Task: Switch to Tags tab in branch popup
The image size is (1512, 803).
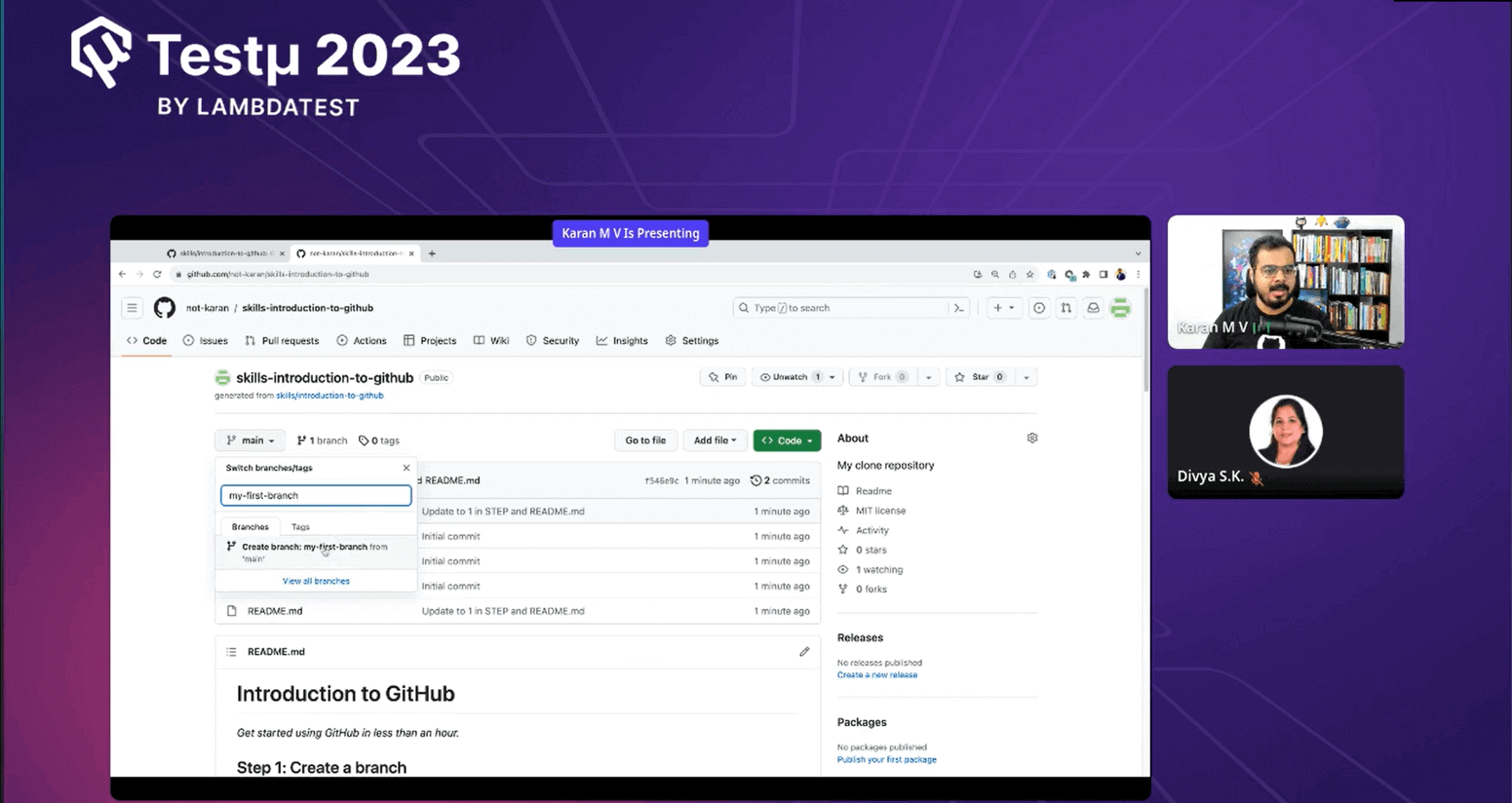Action: tap(300, 527)
